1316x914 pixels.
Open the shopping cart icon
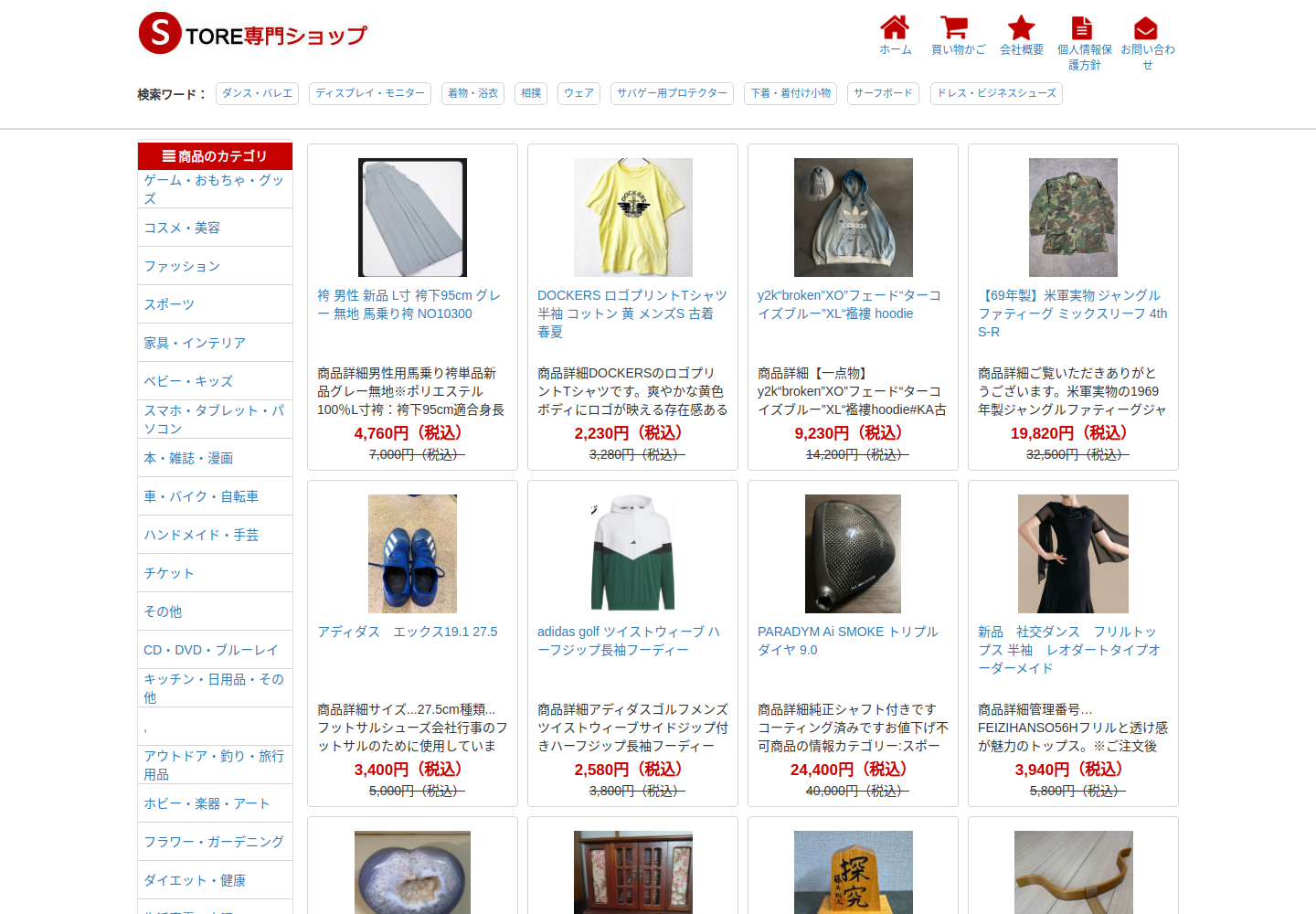(x=954, y=27)
